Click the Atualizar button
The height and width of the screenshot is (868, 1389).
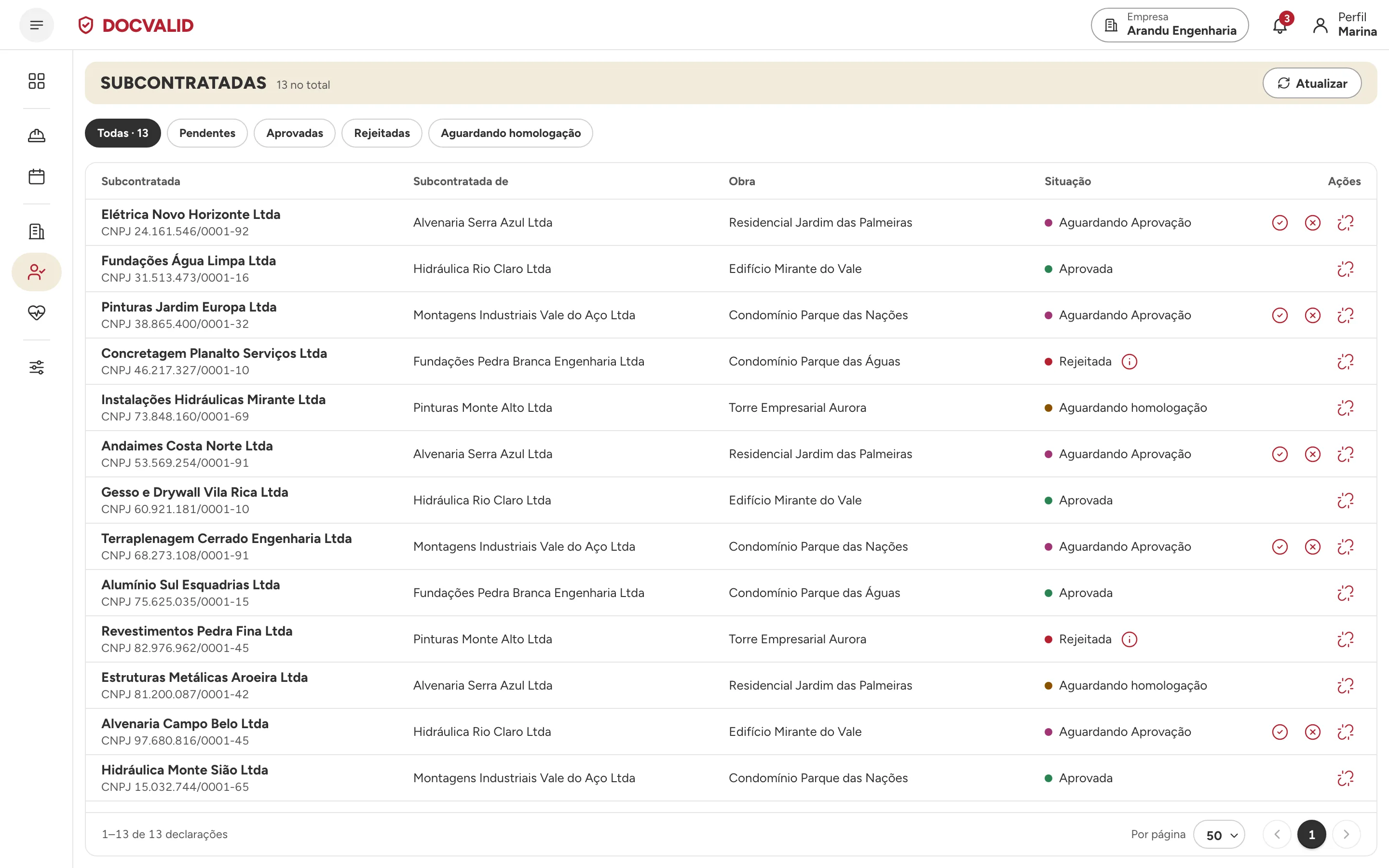(1312, 83)
